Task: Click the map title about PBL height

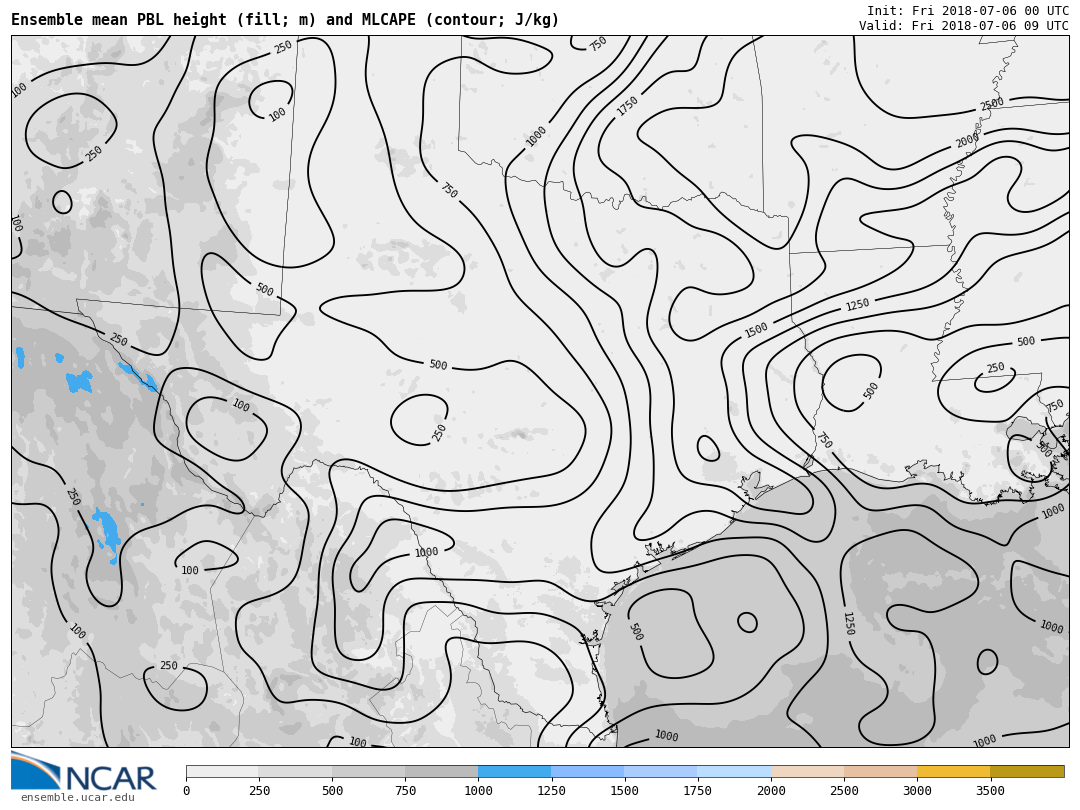Action: click(285, 20)
